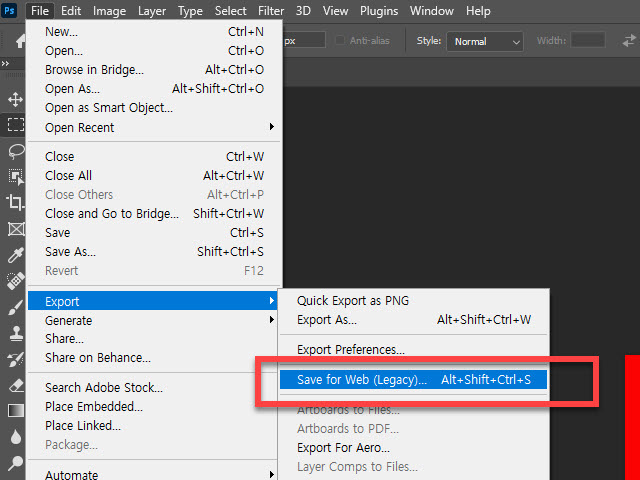Image resolution: width=640 pixels, height=480 pixels.
Task: Open the Help menu
Action: pos(478,11)
